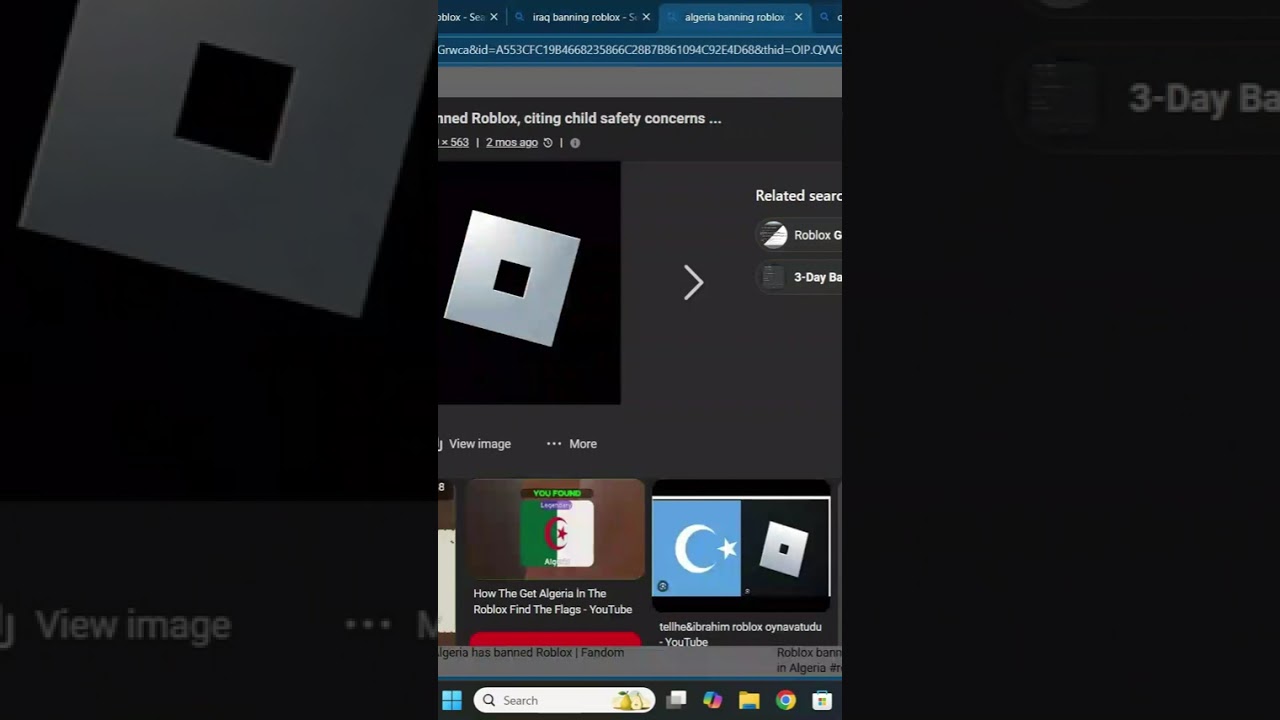Click the browser address bar URL
This screenshot has width=1280, height=720.
click(640, 49)
